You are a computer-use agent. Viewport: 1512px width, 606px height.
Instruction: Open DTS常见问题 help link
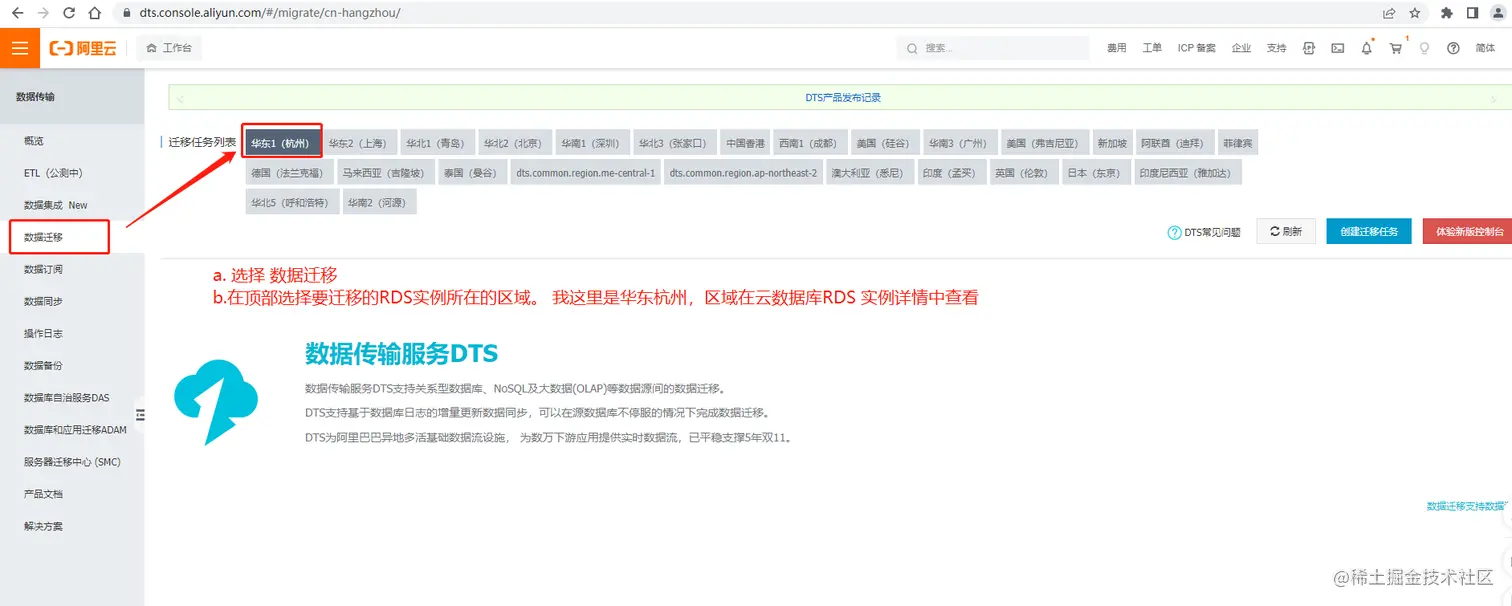(x=1205, y=232)
